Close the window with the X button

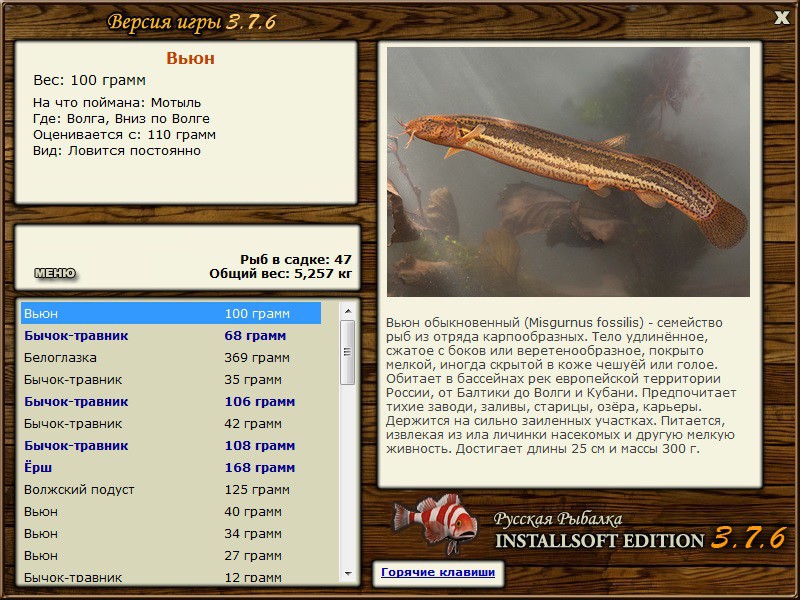tap(782, 17)
